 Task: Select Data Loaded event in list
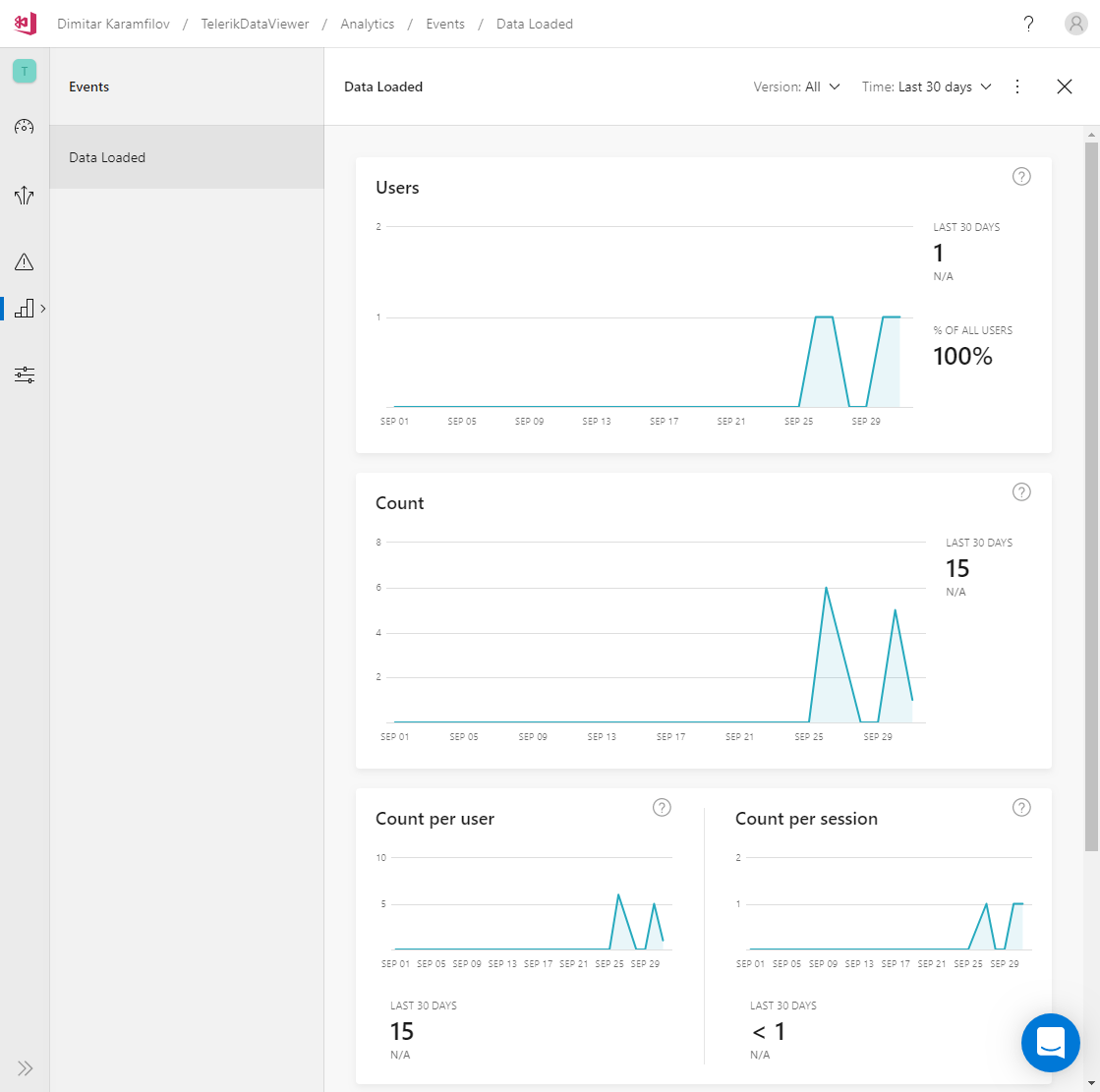tap(187, 157)
